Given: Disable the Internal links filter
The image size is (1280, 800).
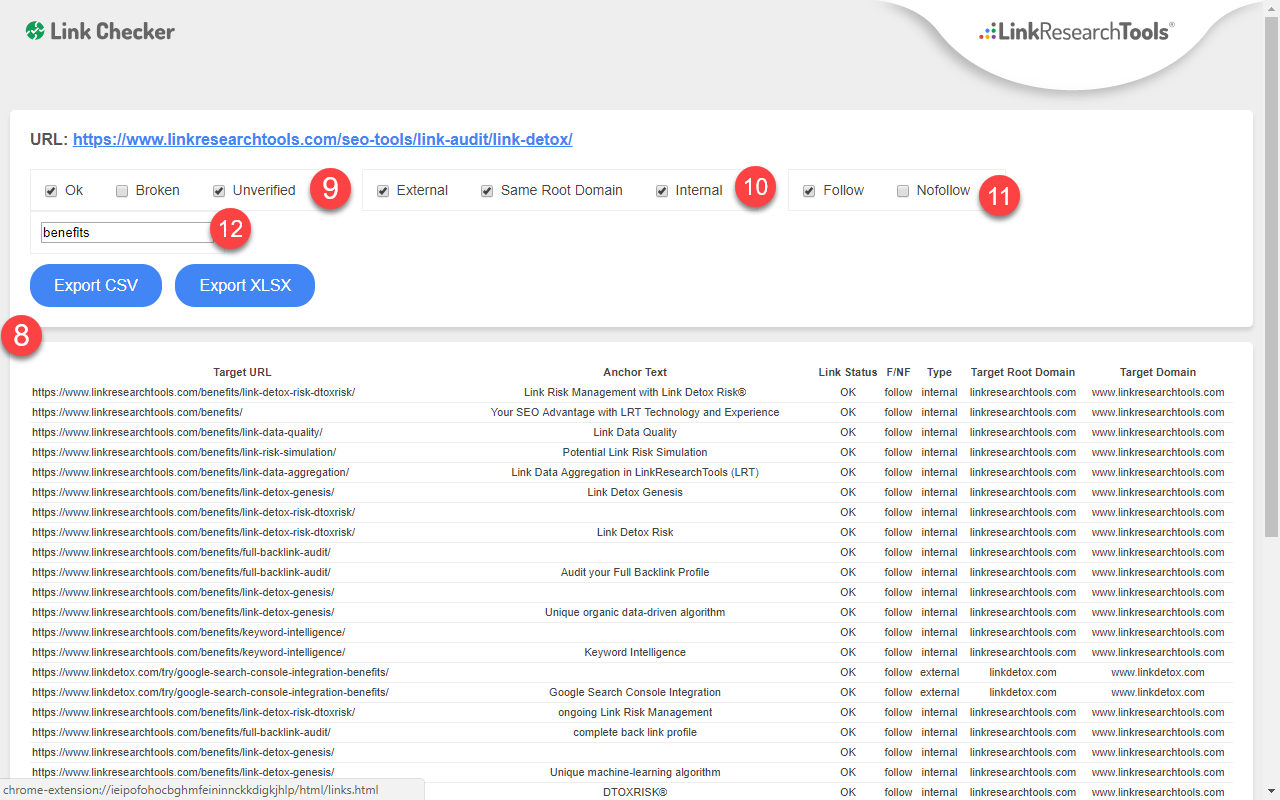Looking at the screenshot, I should [661, 190].
